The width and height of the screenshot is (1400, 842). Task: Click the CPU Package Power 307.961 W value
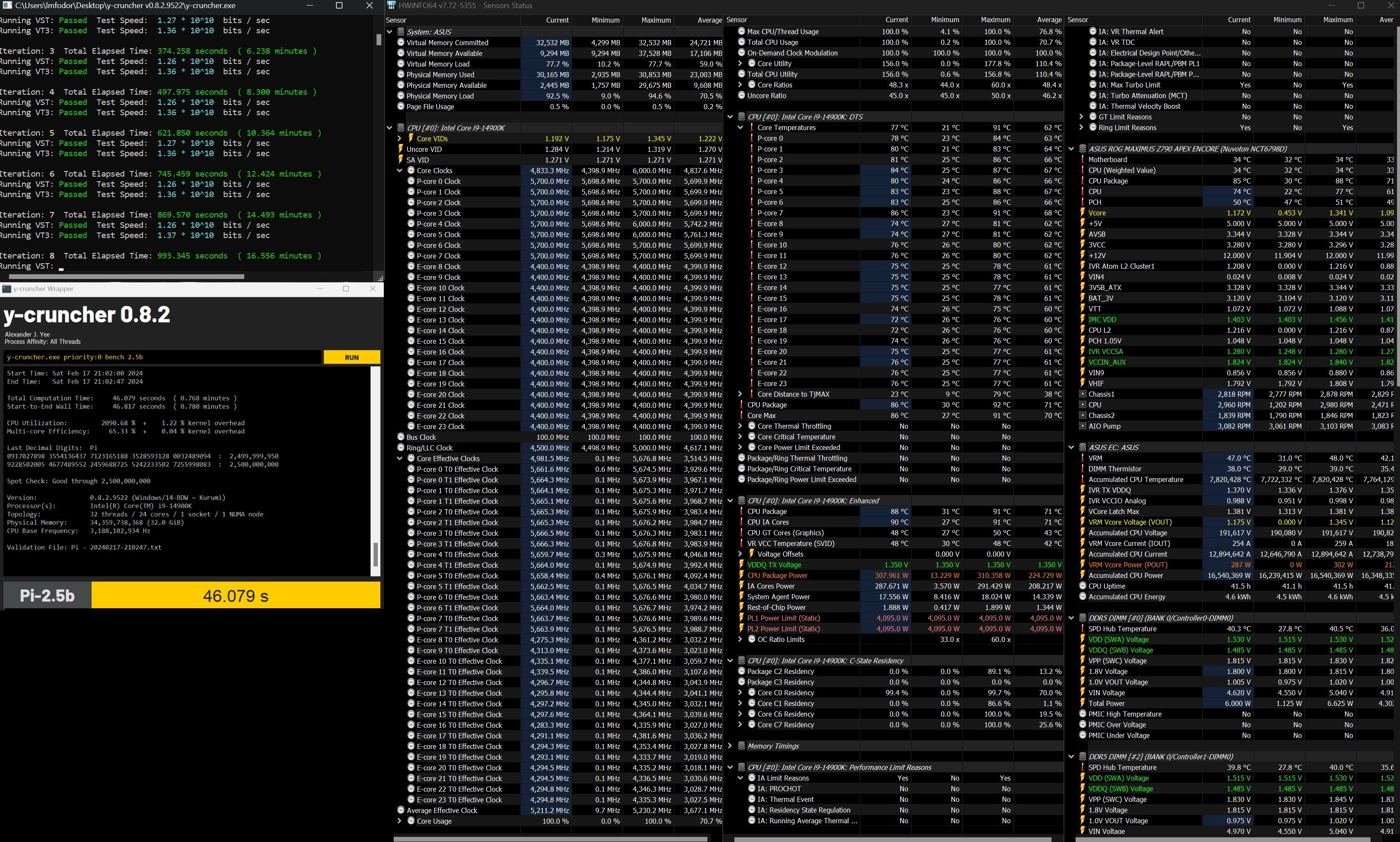891,575
